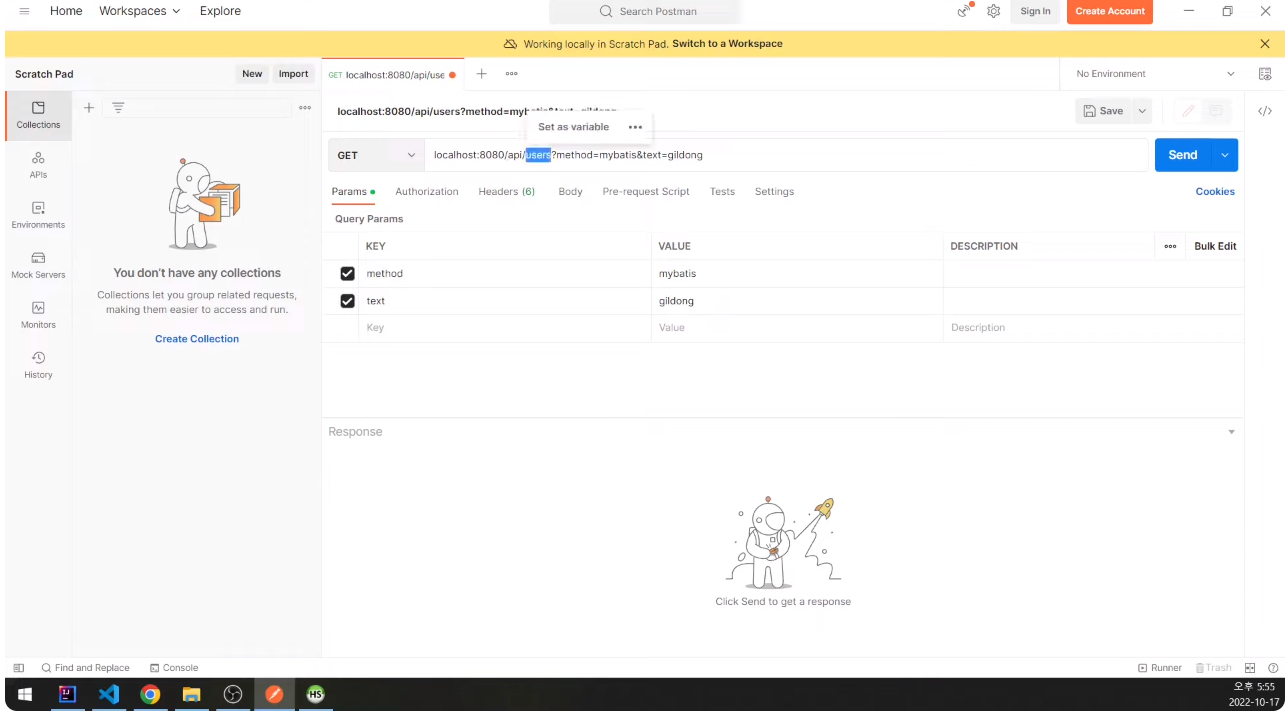Click Create Account
The image size is (1287, 711).
point(1110,11)
